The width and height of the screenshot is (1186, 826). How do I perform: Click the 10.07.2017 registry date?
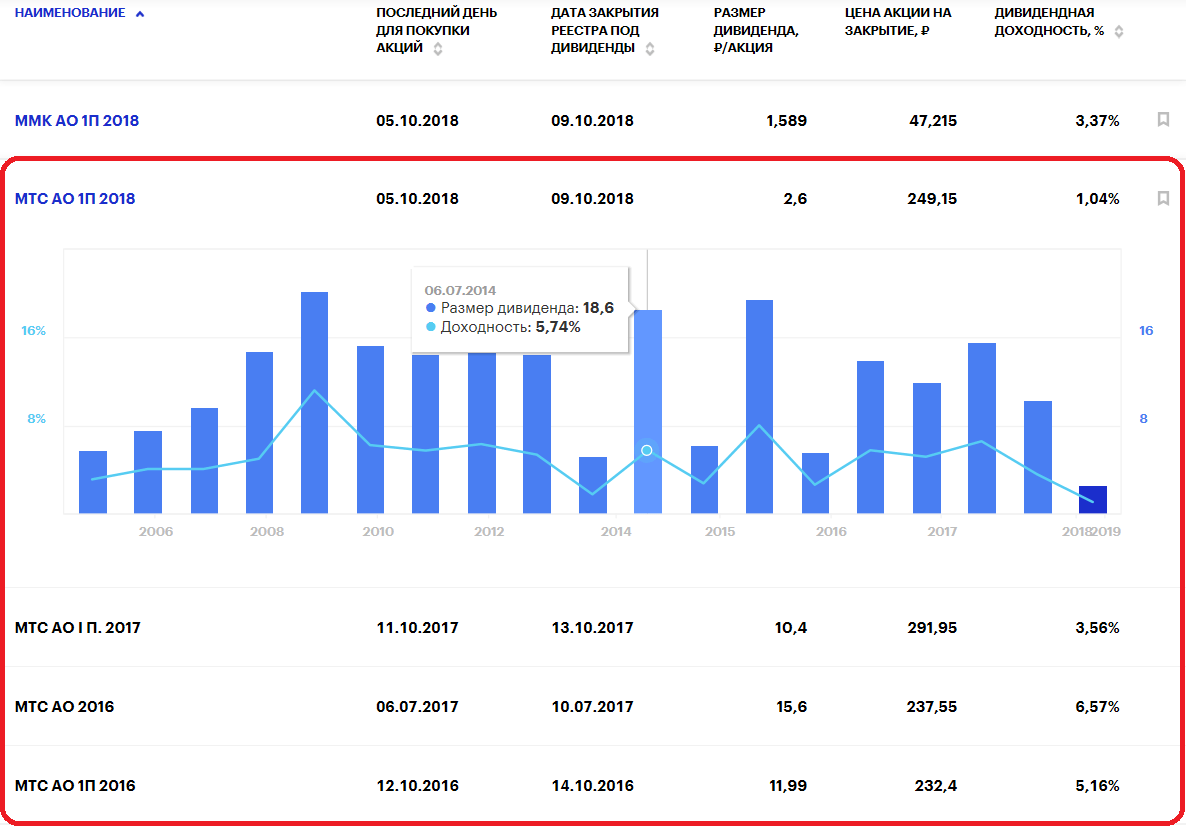click(592, 707)
